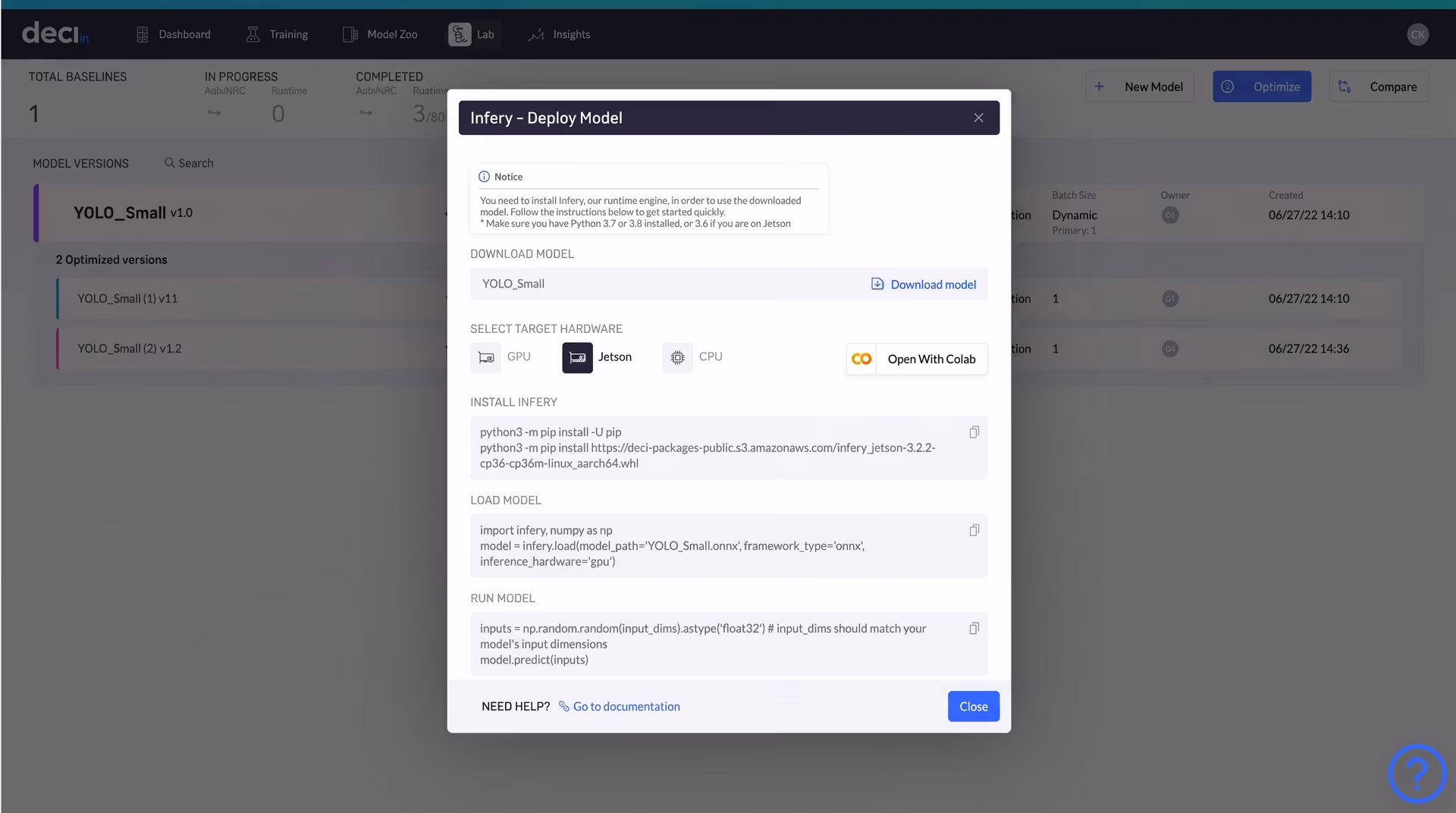1456x813 pixels.
Task: Click the Total Baselines count
Action: pos(33,114)
